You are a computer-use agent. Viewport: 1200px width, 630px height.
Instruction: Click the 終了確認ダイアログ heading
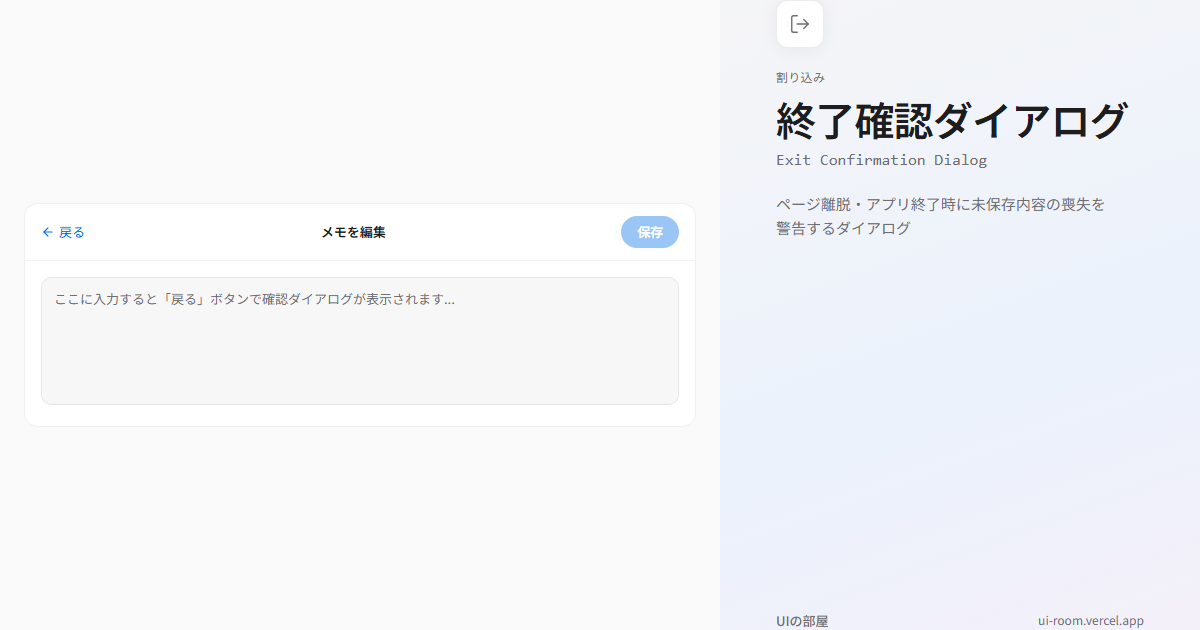pyautogui.click(x=952, y=121)
